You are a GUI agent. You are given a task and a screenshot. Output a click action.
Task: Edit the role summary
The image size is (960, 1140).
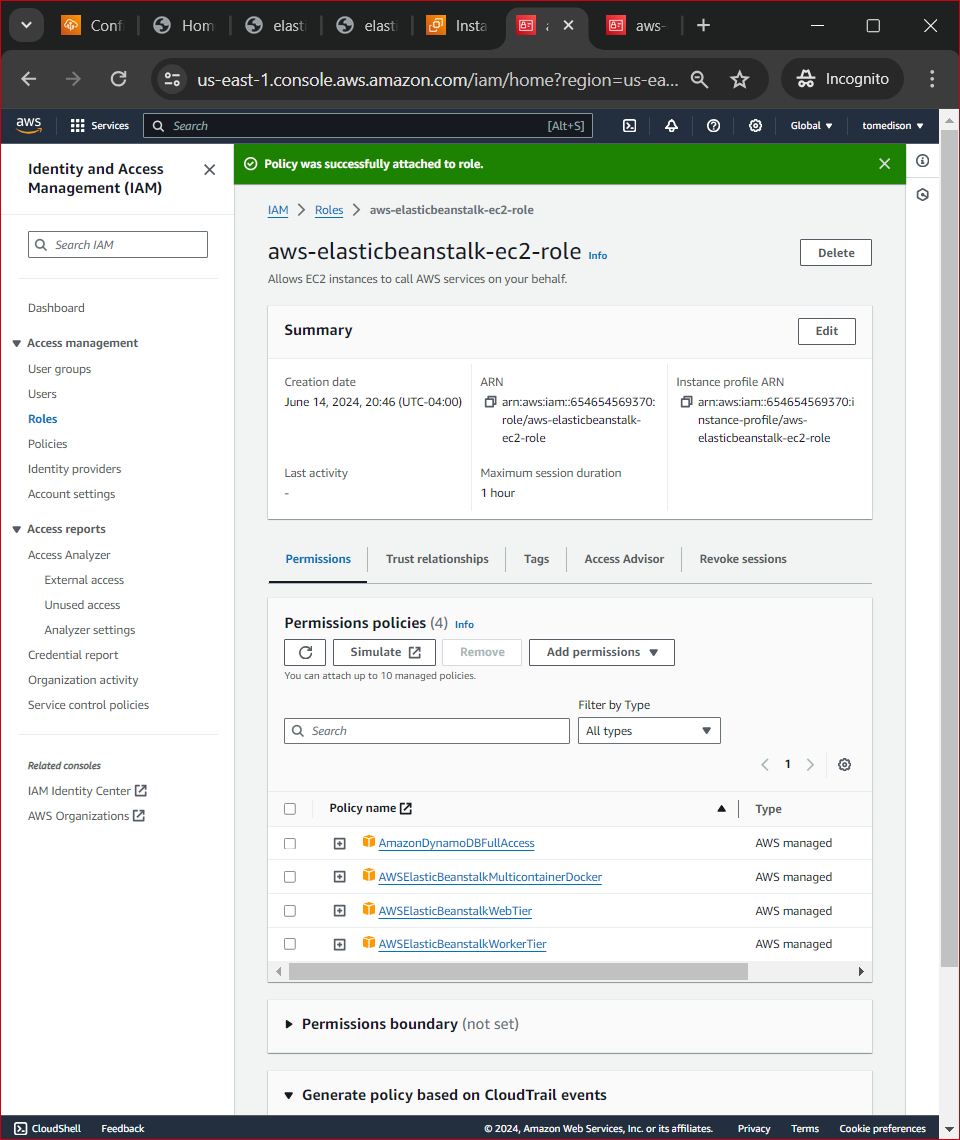pos(826,331)
